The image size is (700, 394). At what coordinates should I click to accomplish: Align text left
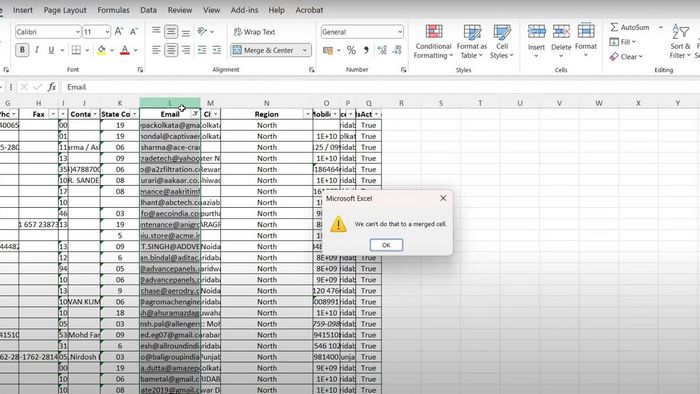[x=156, y=50]
